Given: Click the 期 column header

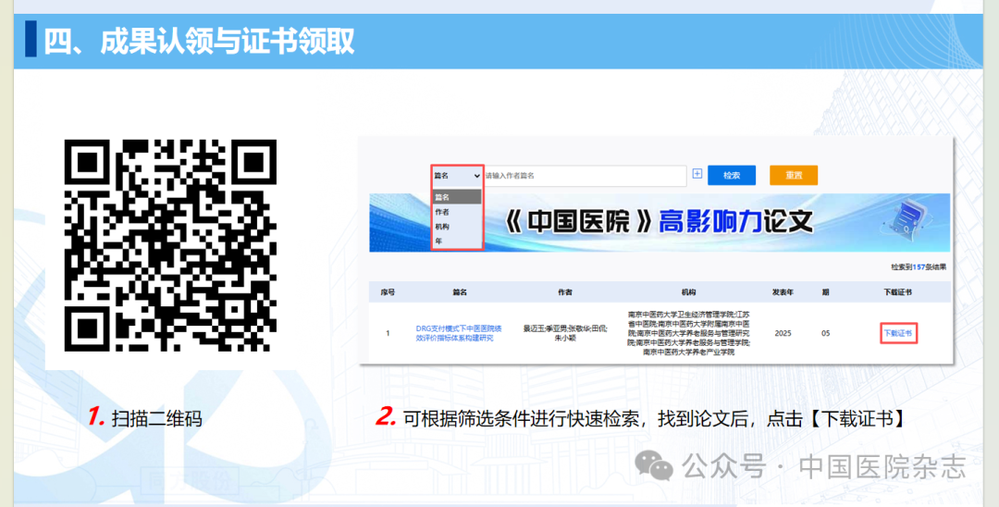Looking at the screenshot, I should coord(826,292).
